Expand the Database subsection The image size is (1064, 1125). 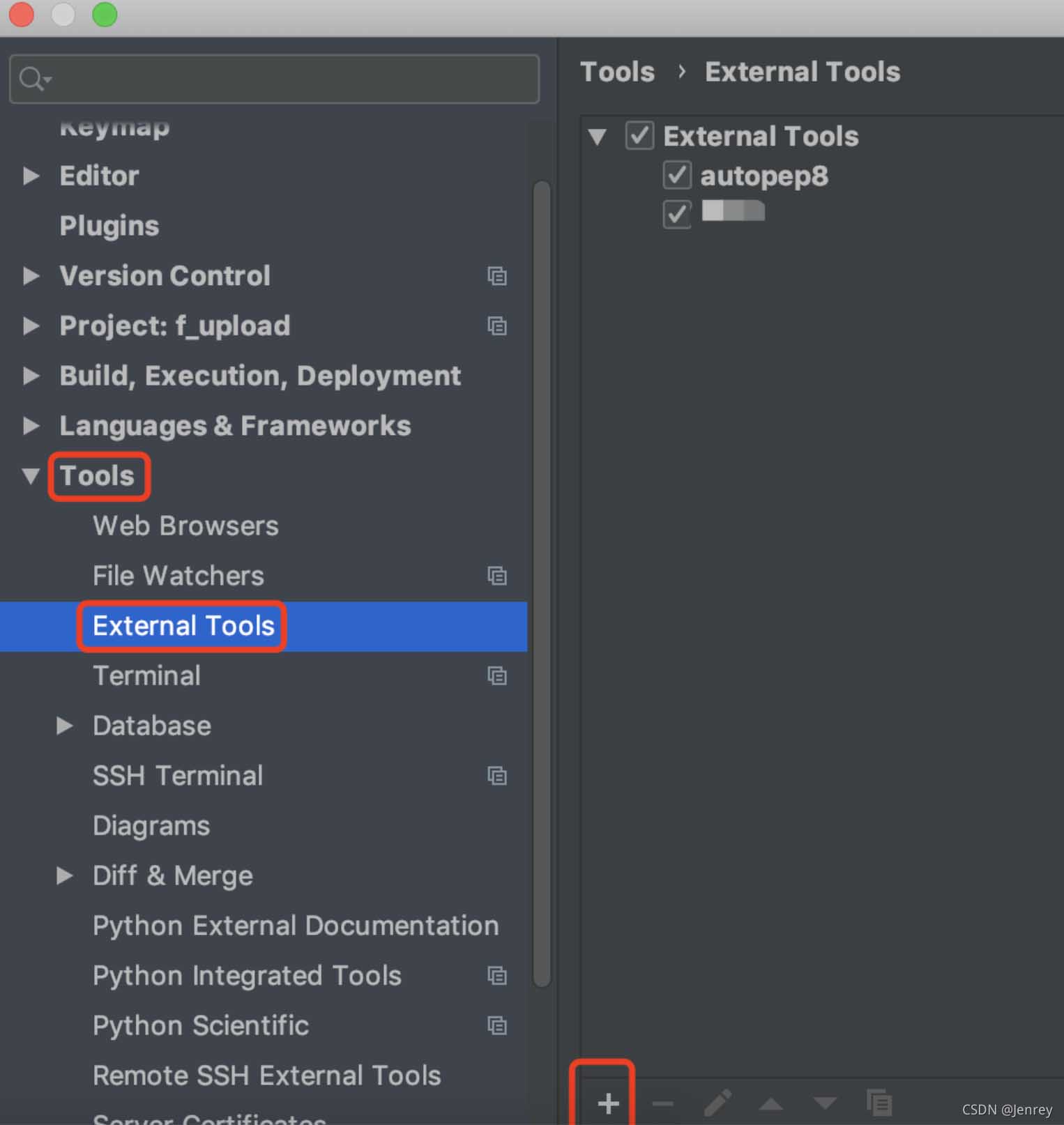point(64,726)
